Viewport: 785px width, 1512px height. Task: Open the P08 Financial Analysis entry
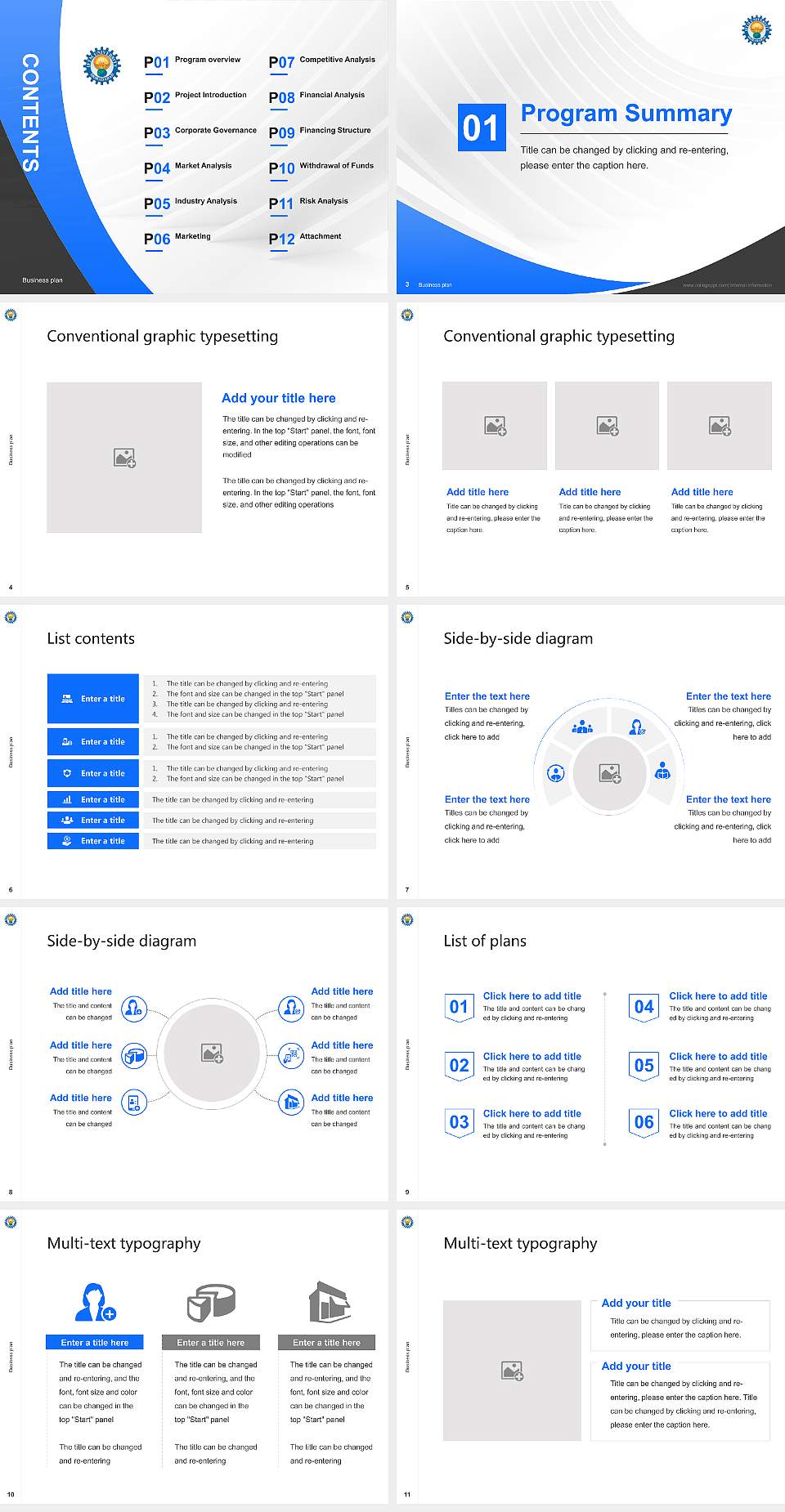pyautogui.click(x=317, y=97)
